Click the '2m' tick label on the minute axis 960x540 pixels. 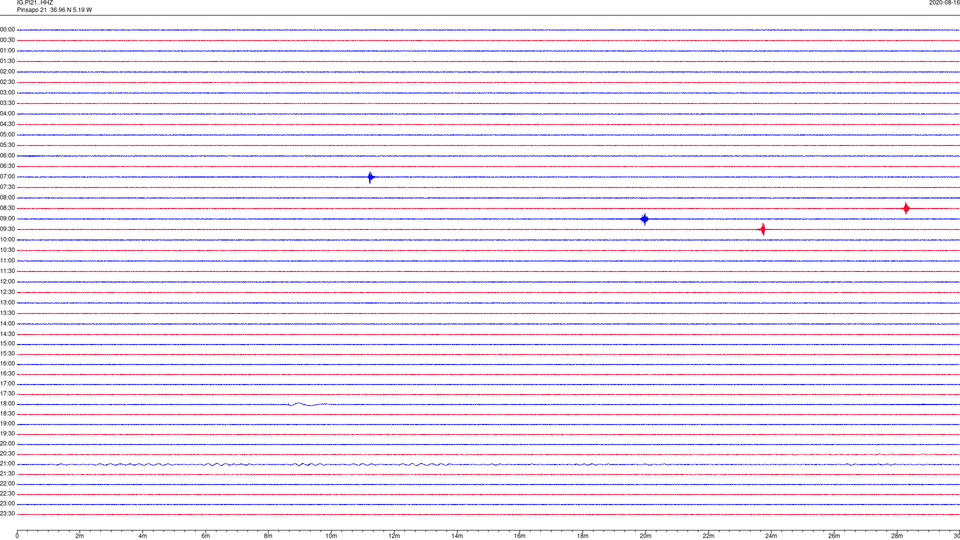(x=80, y=536)
